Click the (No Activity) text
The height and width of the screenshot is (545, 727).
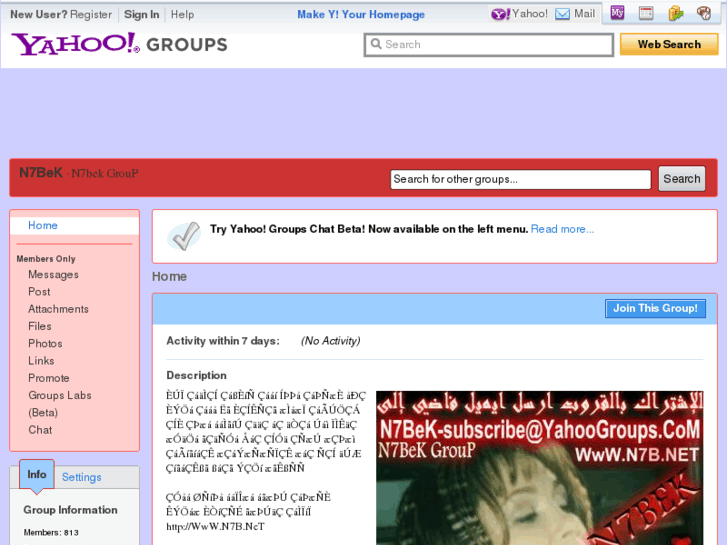pos(331,341)
